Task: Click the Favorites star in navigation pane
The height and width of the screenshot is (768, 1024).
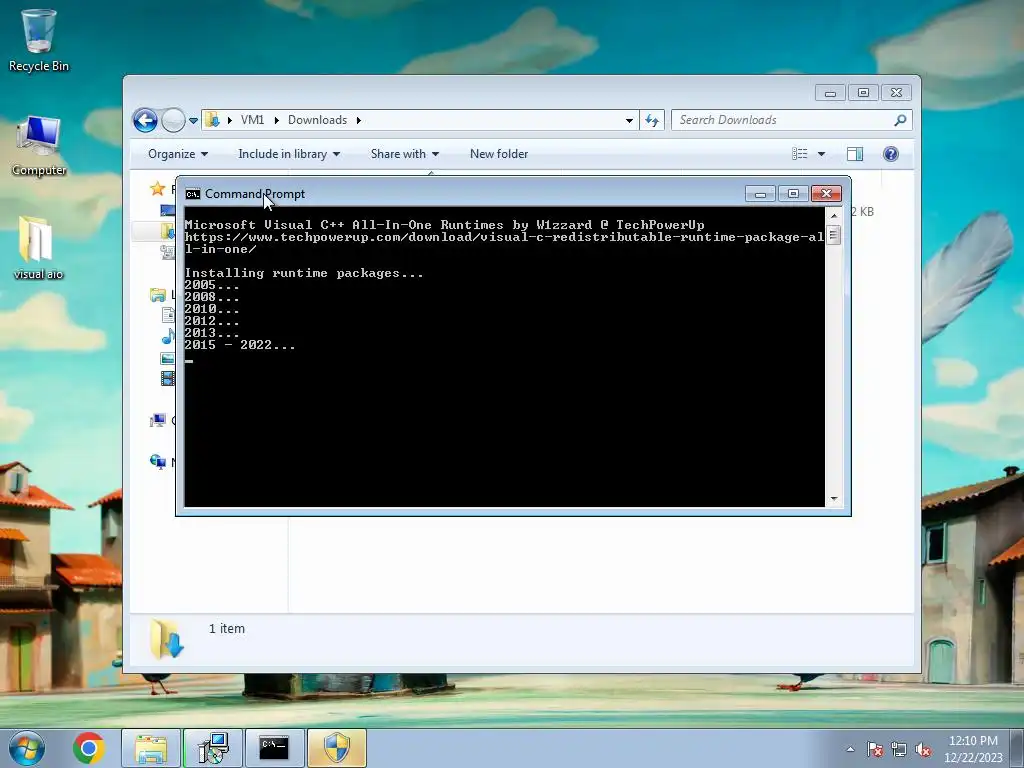Action: click(x=157, y=189)
